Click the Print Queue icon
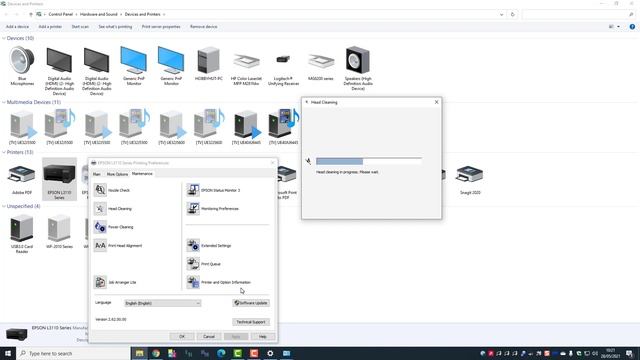Screen dimensions: 640x360 [193, 264]
